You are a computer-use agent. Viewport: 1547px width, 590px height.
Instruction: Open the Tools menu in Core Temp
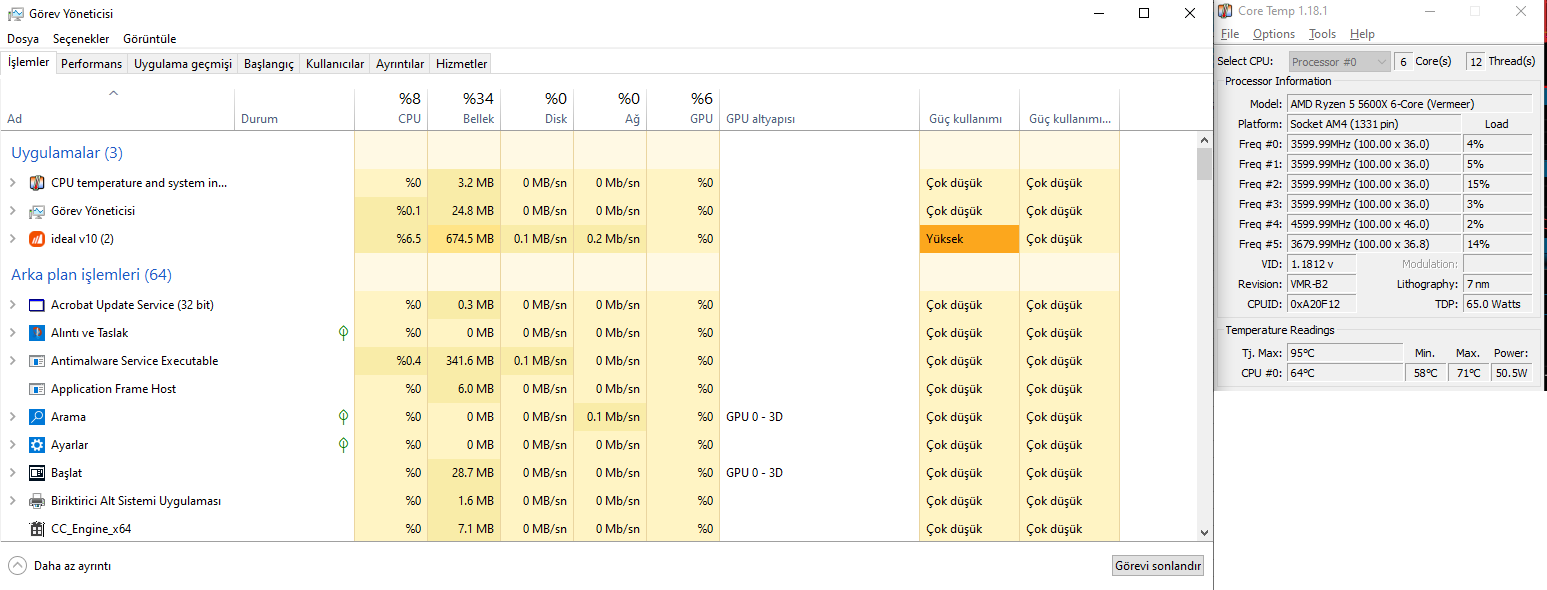point(1322,34)
